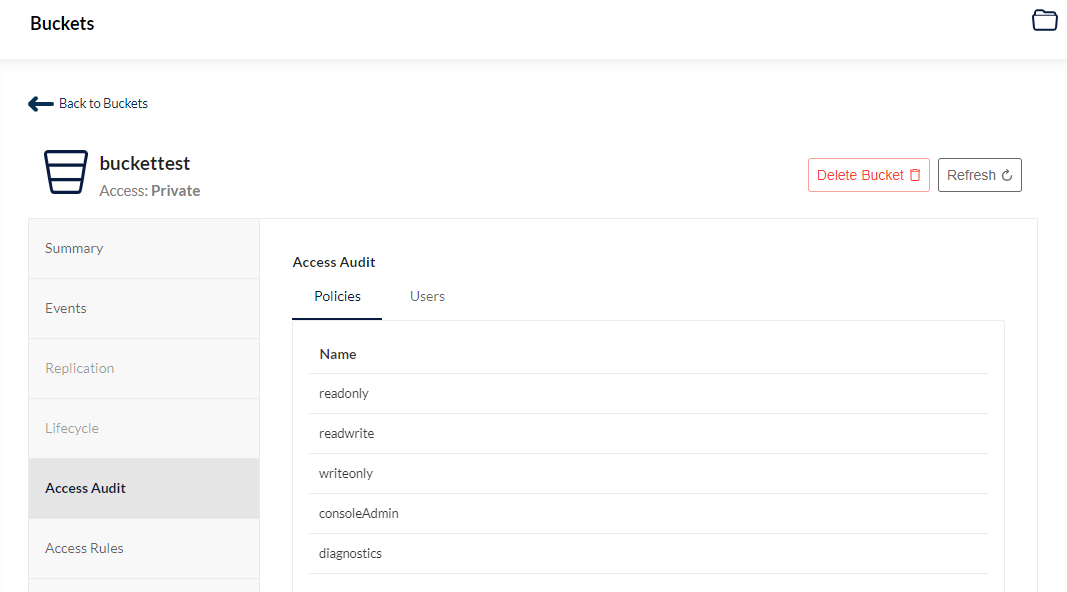The height and width of the screenshot is (592, 1067).
Task: Open the folder icon in top right corner
Action: [x=1045, y=20]
